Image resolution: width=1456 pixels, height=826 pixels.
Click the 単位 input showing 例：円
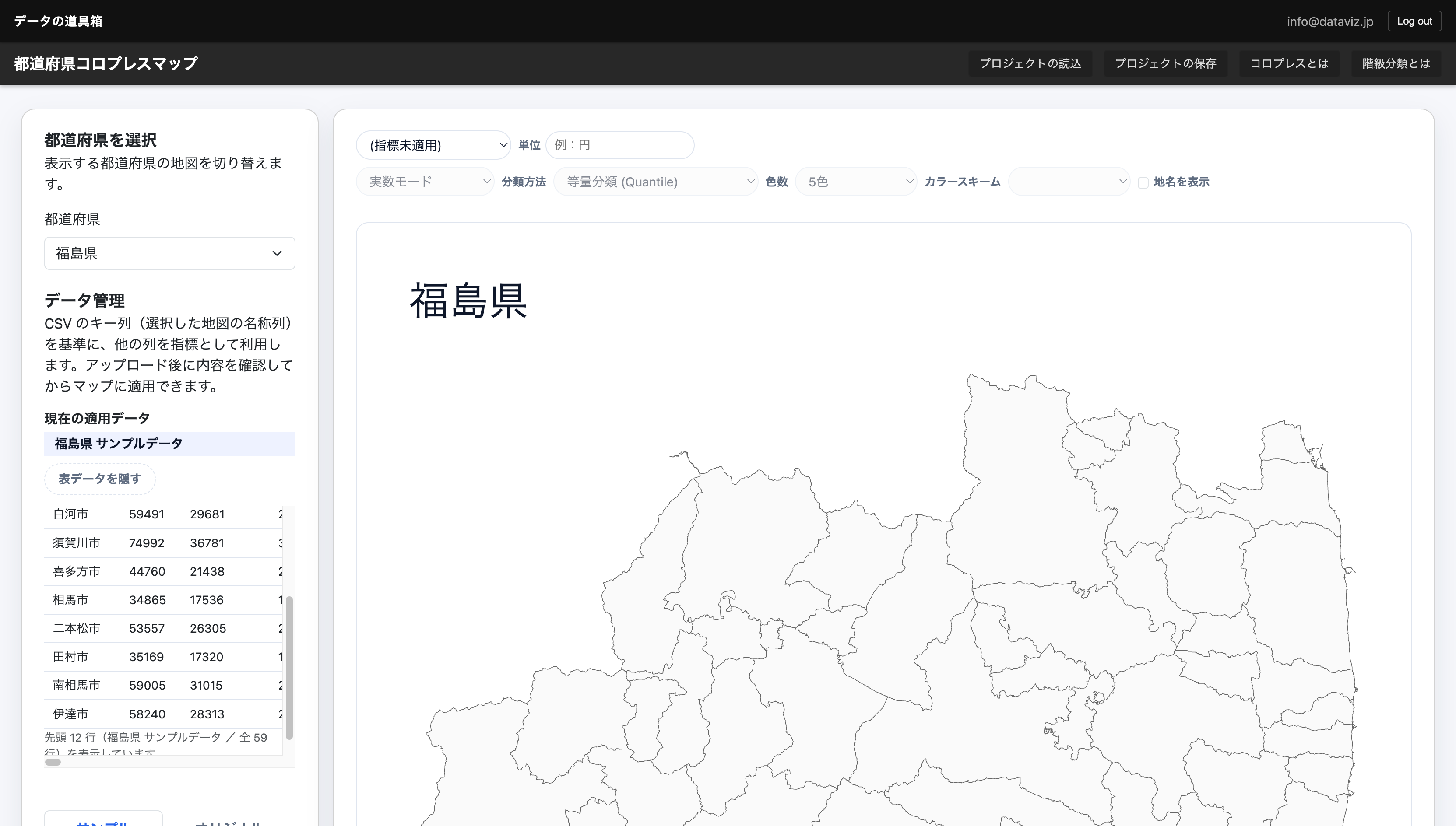[x=619, y=145]
